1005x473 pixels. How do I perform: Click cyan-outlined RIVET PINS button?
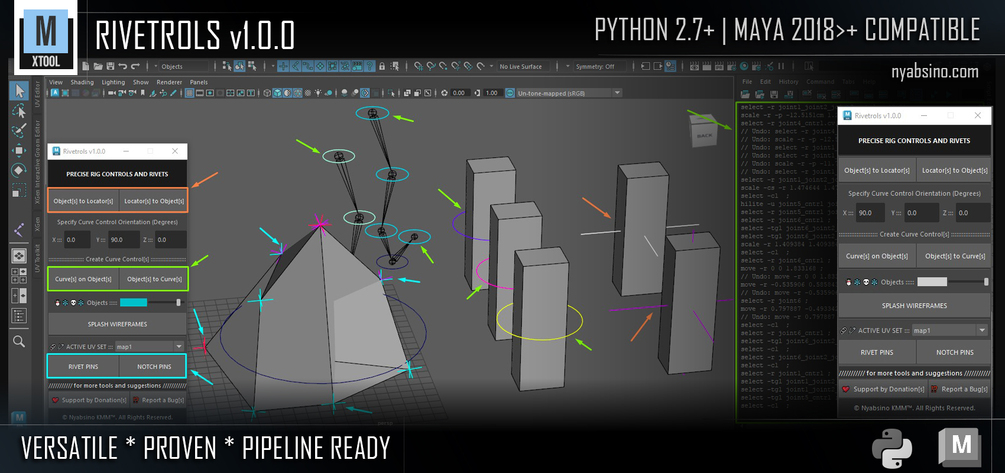pos(83,367)
